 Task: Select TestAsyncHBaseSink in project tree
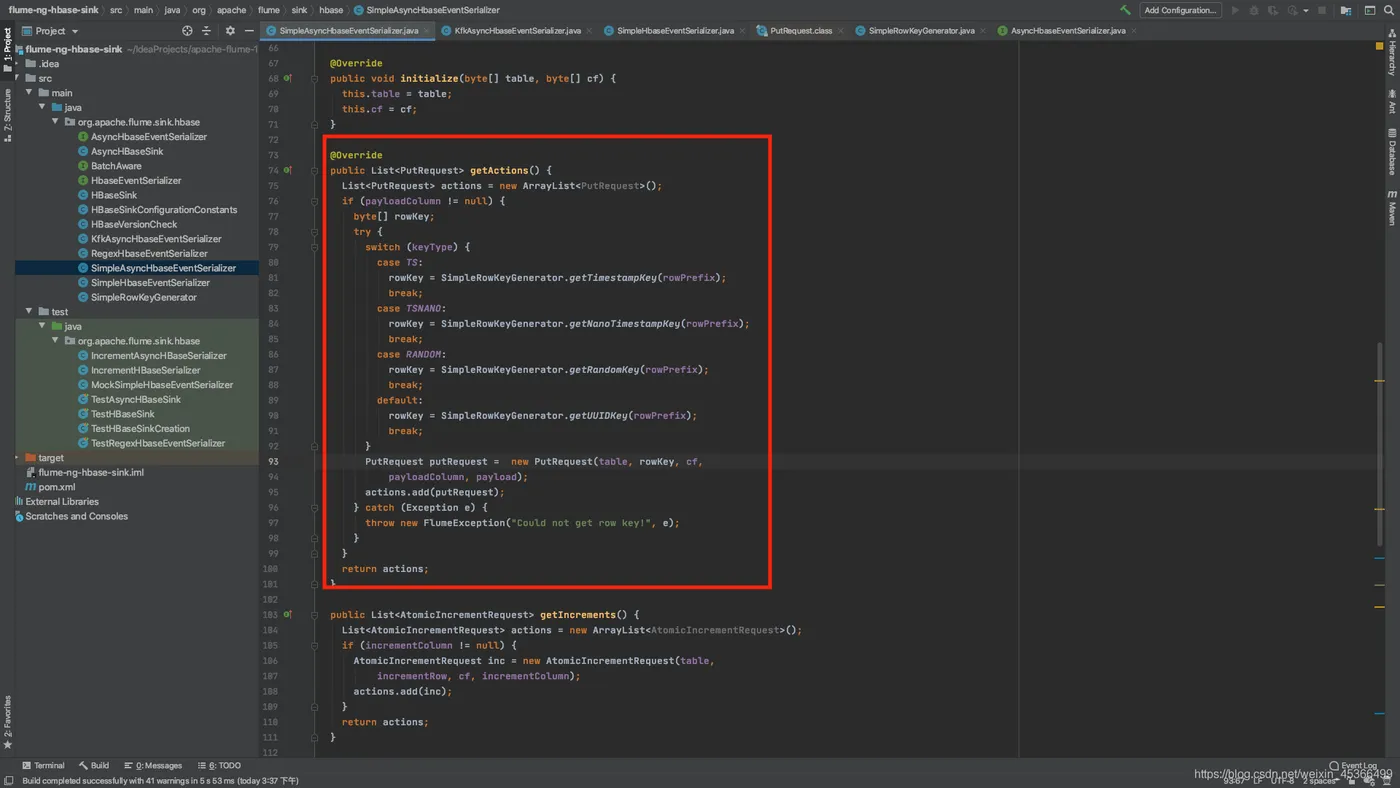pyautogui.click(x=135, y=399)
